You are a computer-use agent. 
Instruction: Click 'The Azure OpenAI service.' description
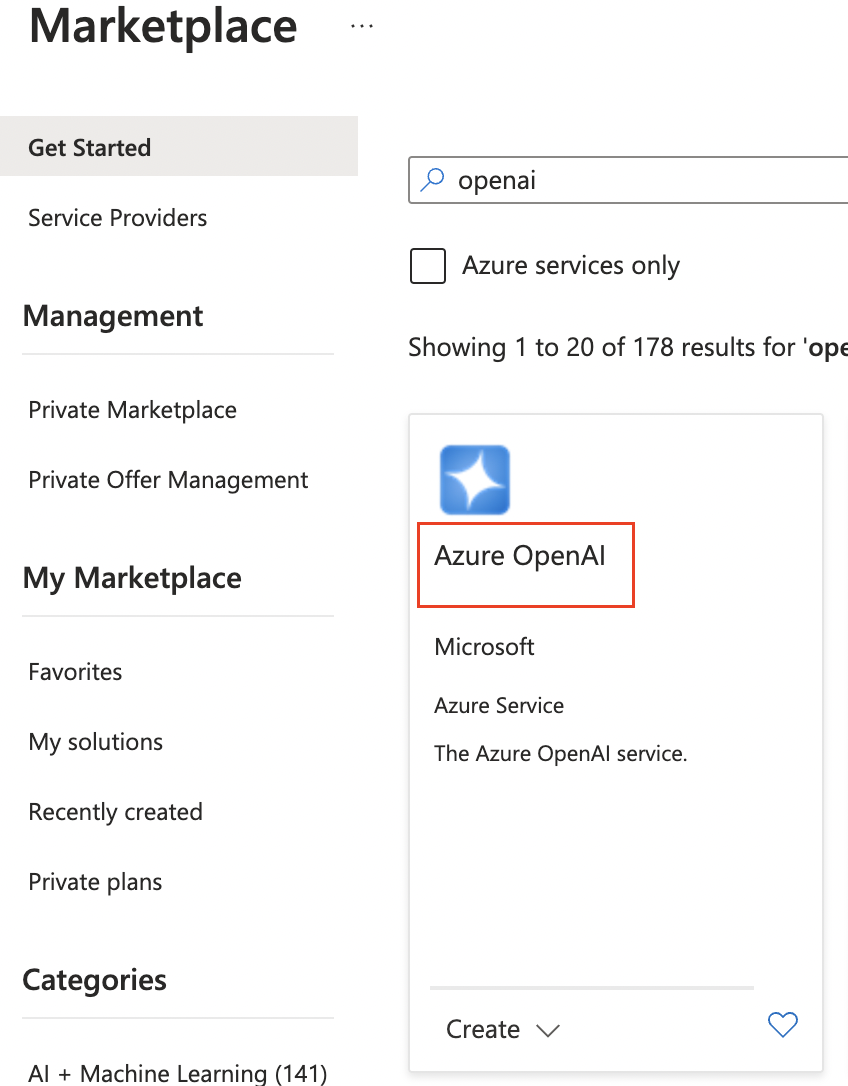point(560,754)
